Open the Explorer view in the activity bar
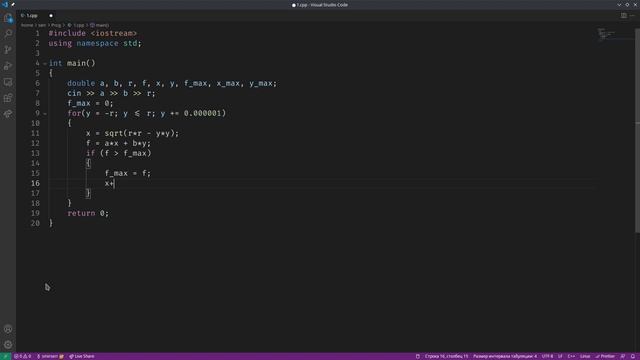The width and height of the screenshot is (640, 360). [8, 18]
